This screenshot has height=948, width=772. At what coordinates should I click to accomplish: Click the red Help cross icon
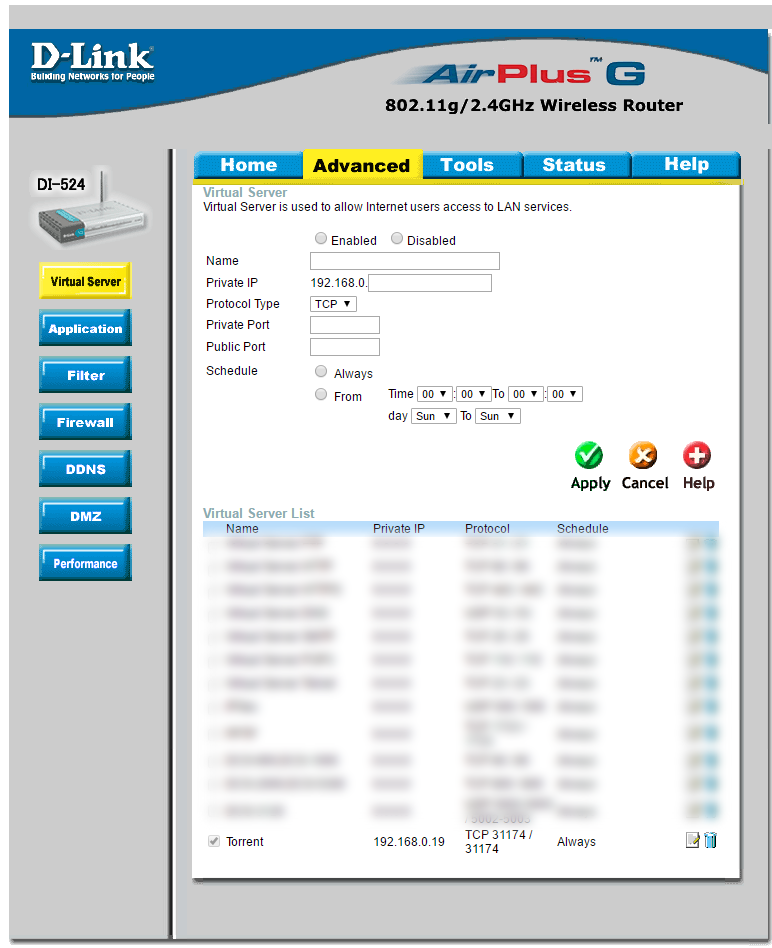point(696,455)
